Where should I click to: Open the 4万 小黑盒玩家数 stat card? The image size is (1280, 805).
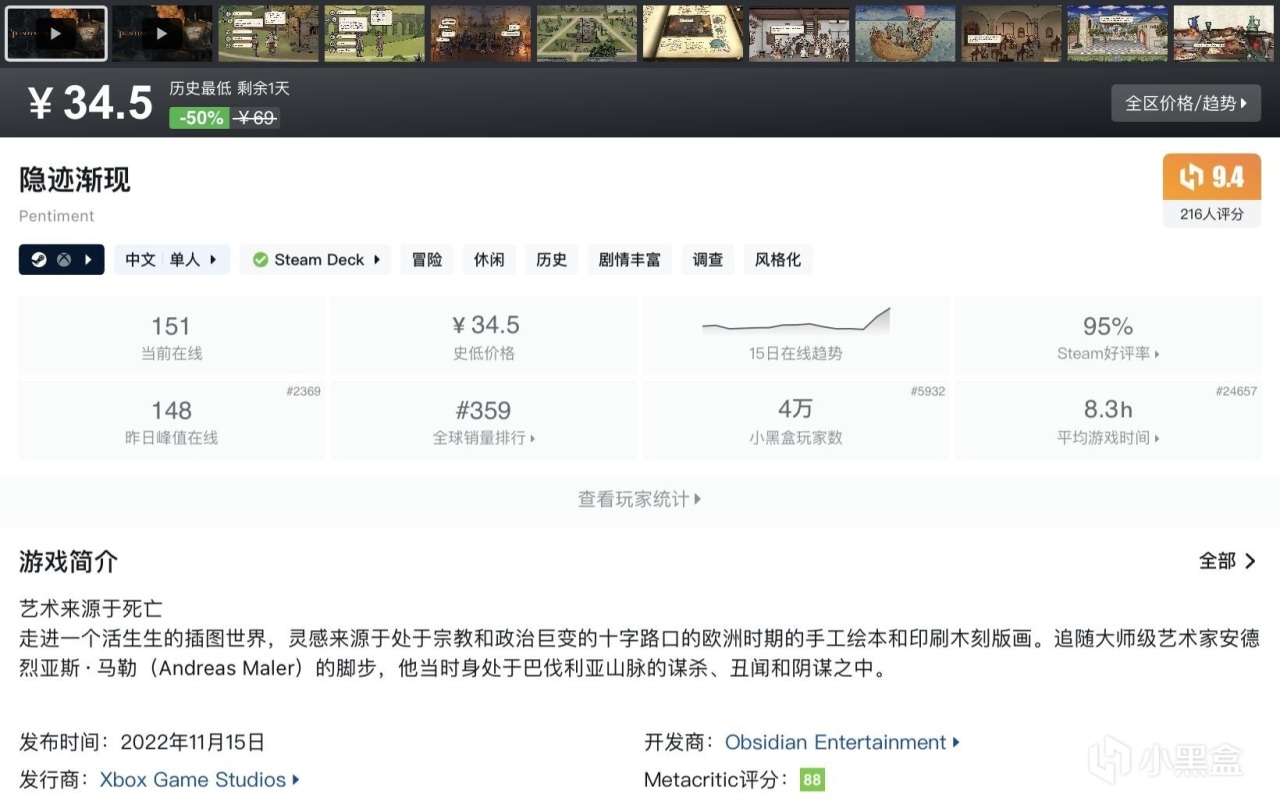(796, 421)
